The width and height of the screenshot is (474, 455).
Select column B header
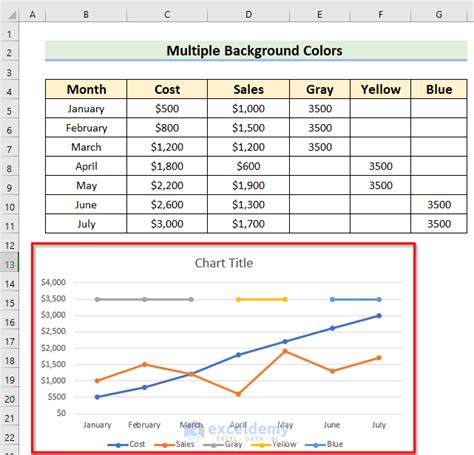pos(86,15)
